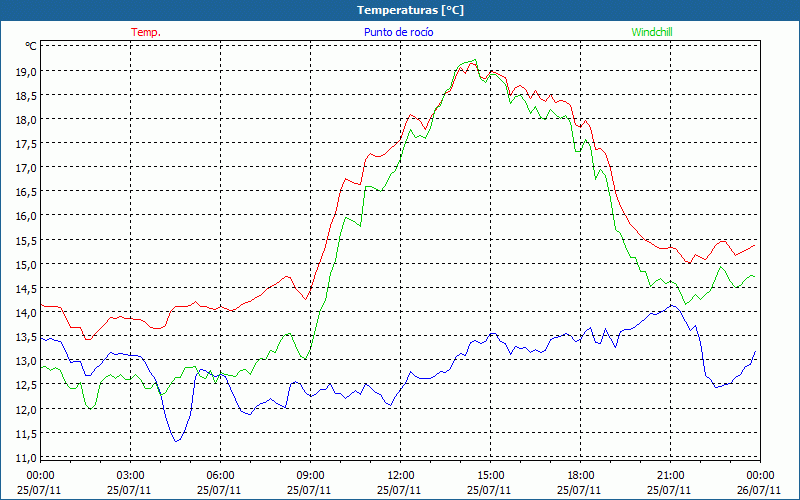Click the 15:00 time label
The width and height of the screenshot is (800, 500).
click(490, 476)
